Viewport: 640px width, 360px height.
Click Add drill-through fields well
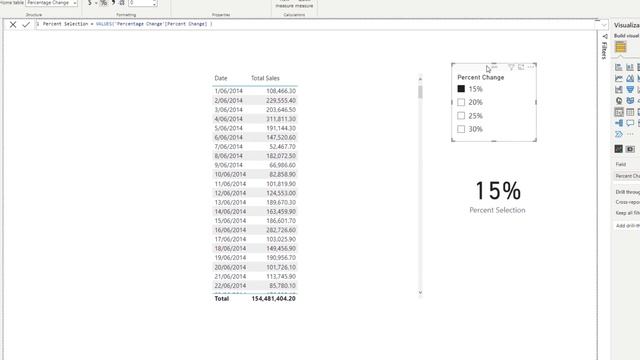pyautogui.click(x=627, y=226)
